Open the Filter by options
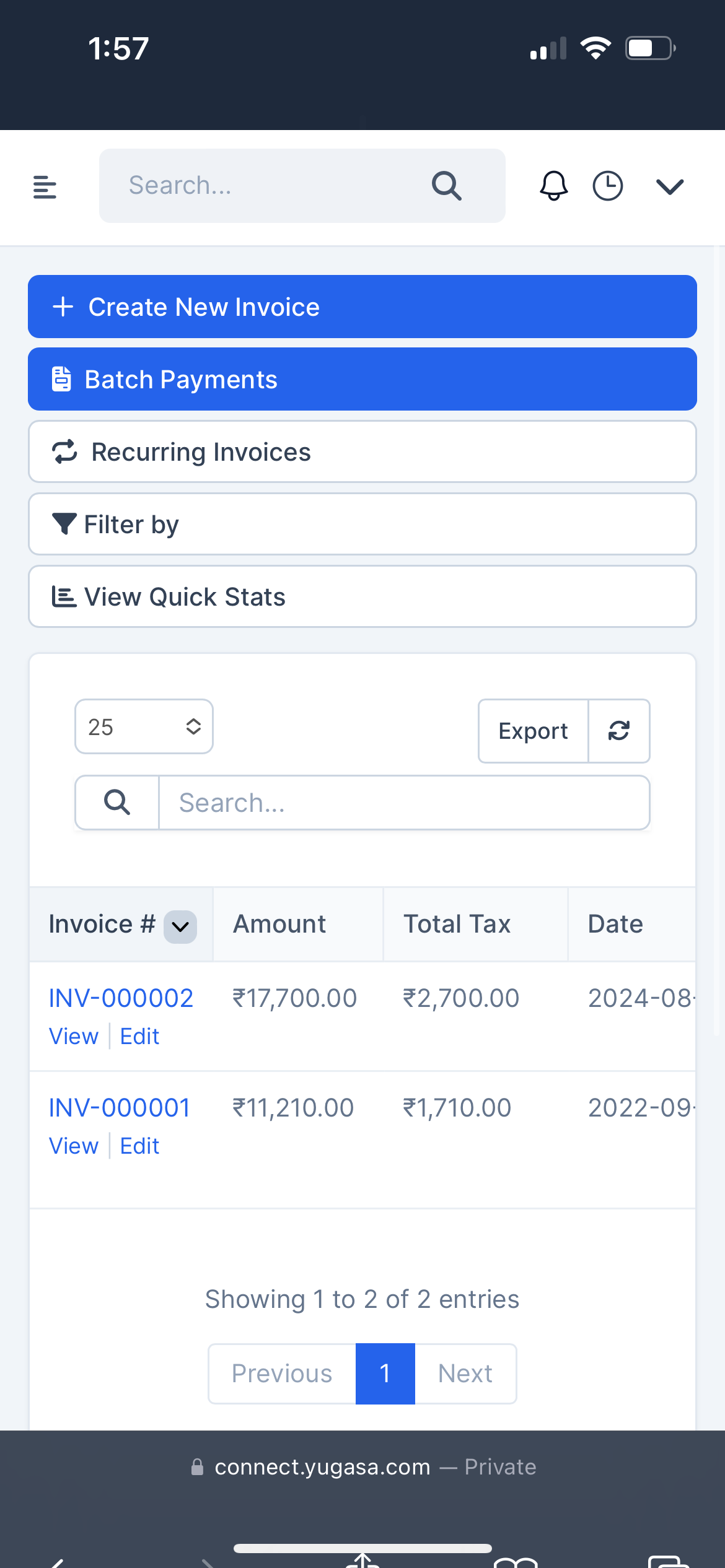Image resolution: width=725 pixels, height=1568 pixels. pos(362,524)
